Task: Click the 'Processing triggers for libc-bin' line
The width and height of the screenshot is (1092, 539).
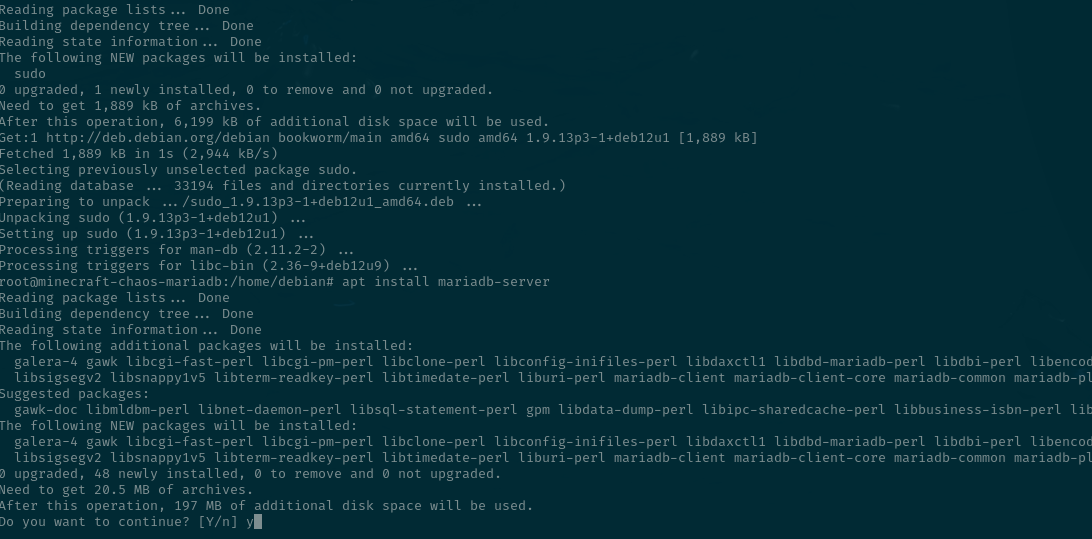Action: [x=209, y=266]
